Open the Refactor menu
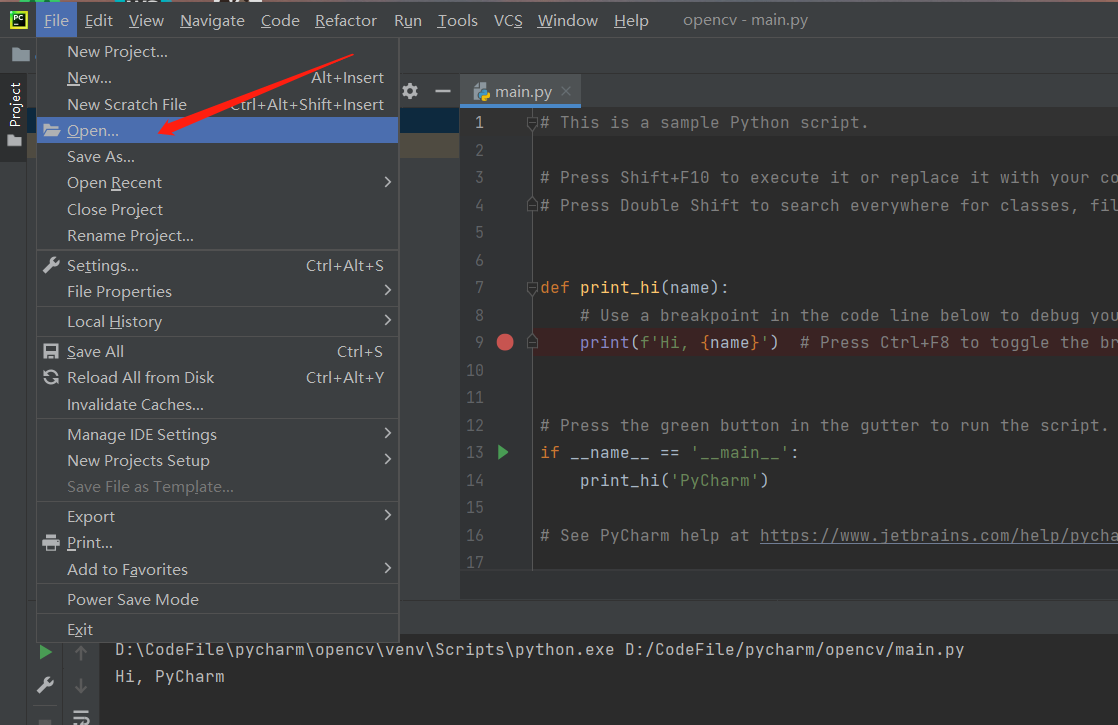The width and height of the screenshot is (1118, 725). (346, 21)
